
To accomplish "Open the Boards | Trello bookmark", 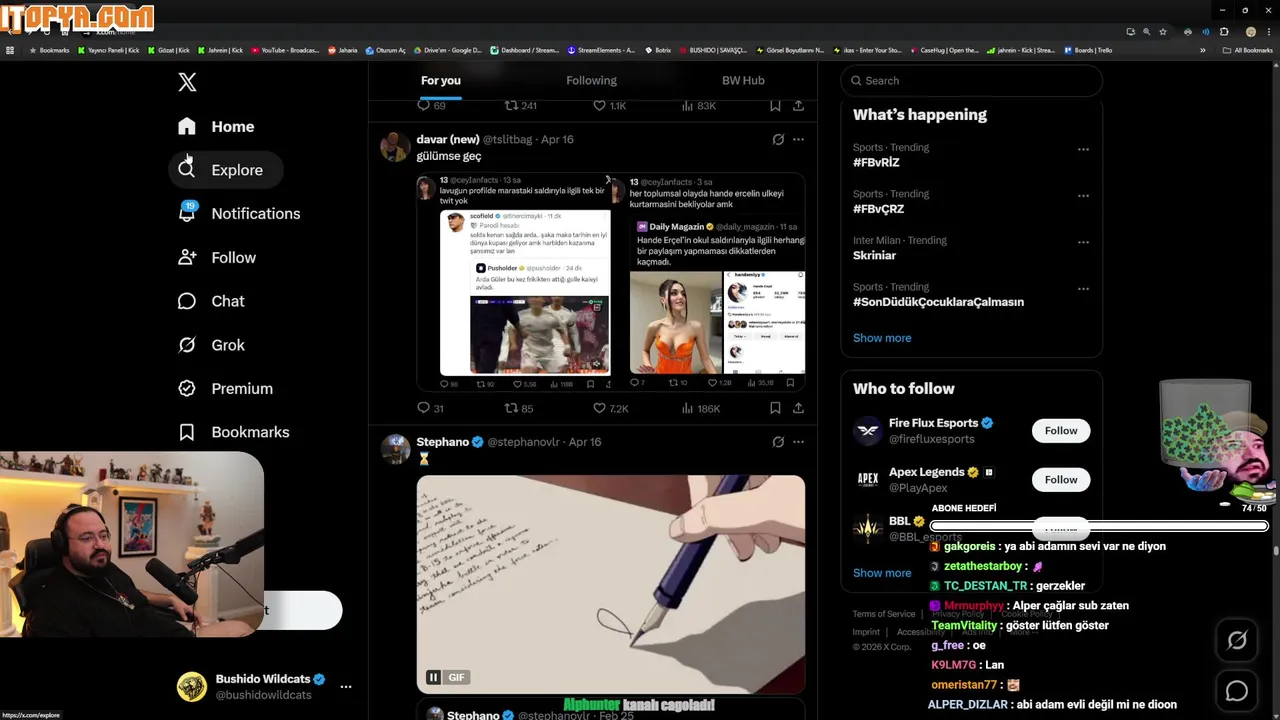I will 1088,50.
